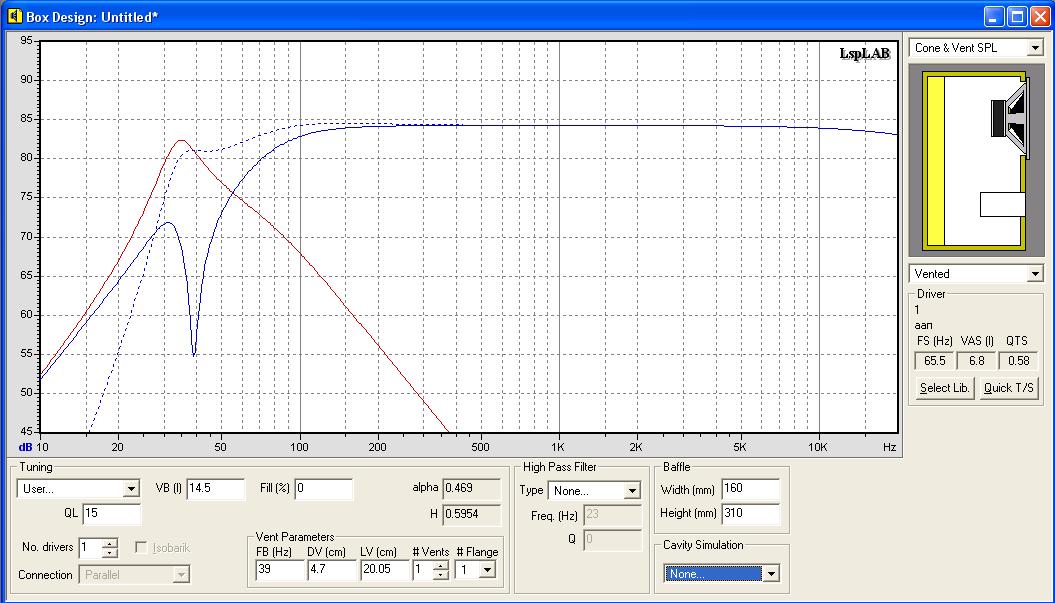The image size is (1055, 603).
Task: Click the VB (l) input field
Action: point(215,489)
